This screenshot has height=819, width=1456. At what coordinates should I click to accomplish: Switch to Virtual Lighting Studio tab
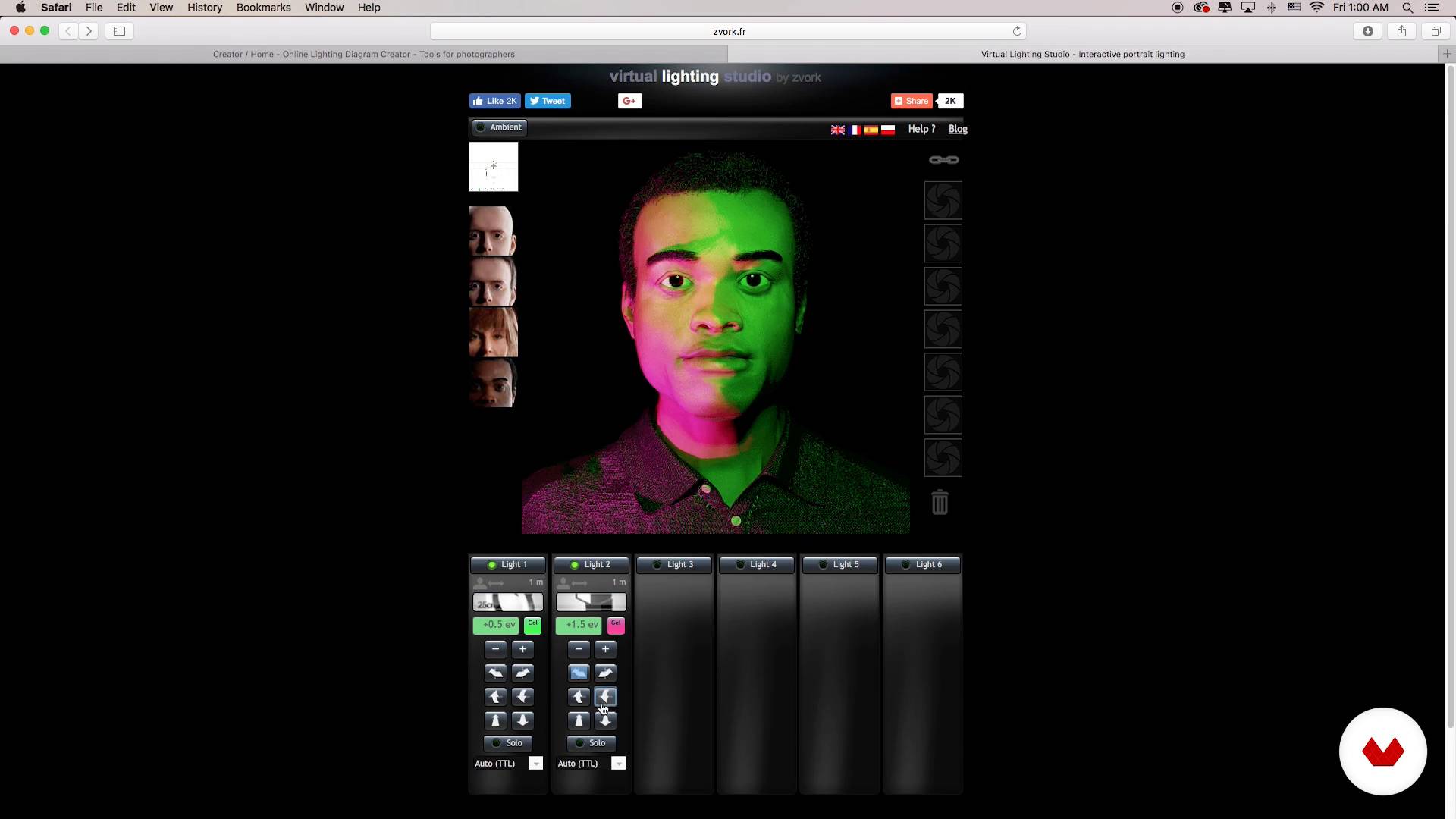(1083, 55)
